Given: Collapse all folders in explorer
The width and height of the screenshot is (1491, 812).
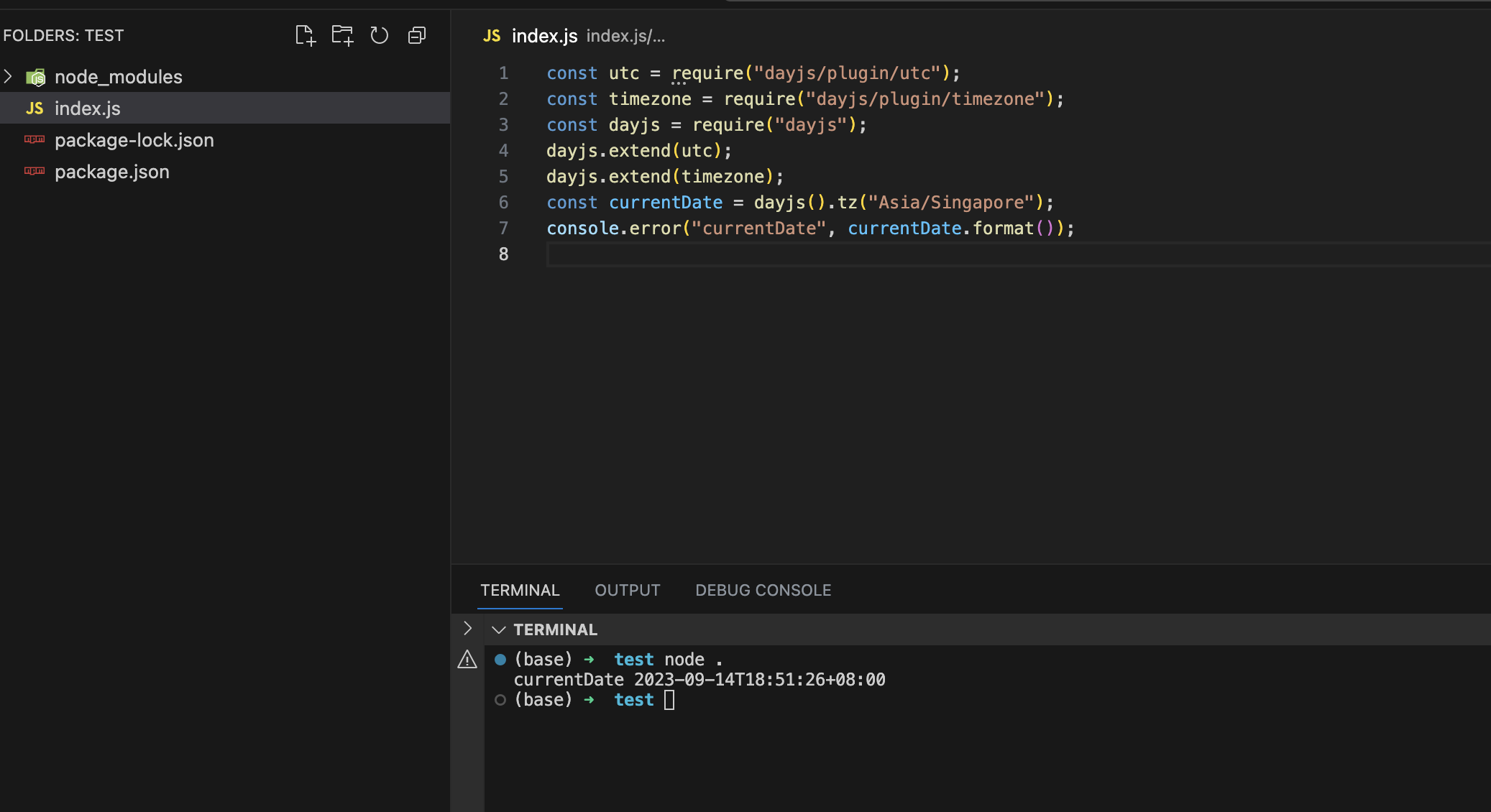Looking at the screenshot, I should 417,35.
